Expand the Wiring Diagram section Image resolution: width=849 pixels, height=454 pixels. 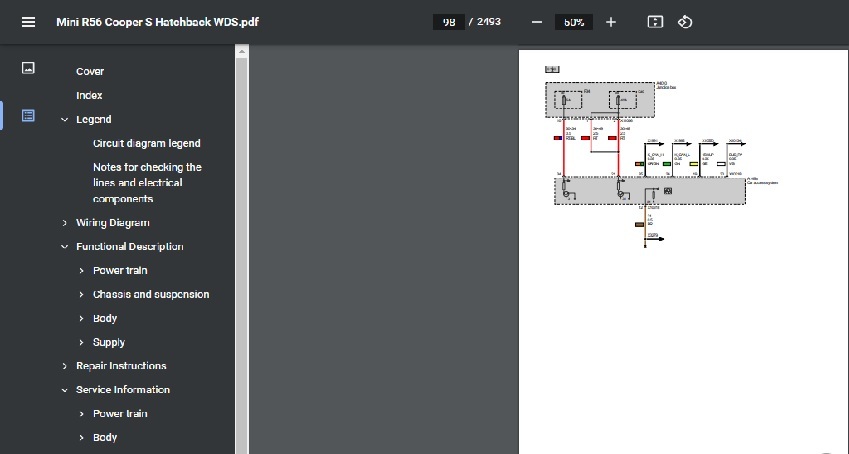coord(64,223)
